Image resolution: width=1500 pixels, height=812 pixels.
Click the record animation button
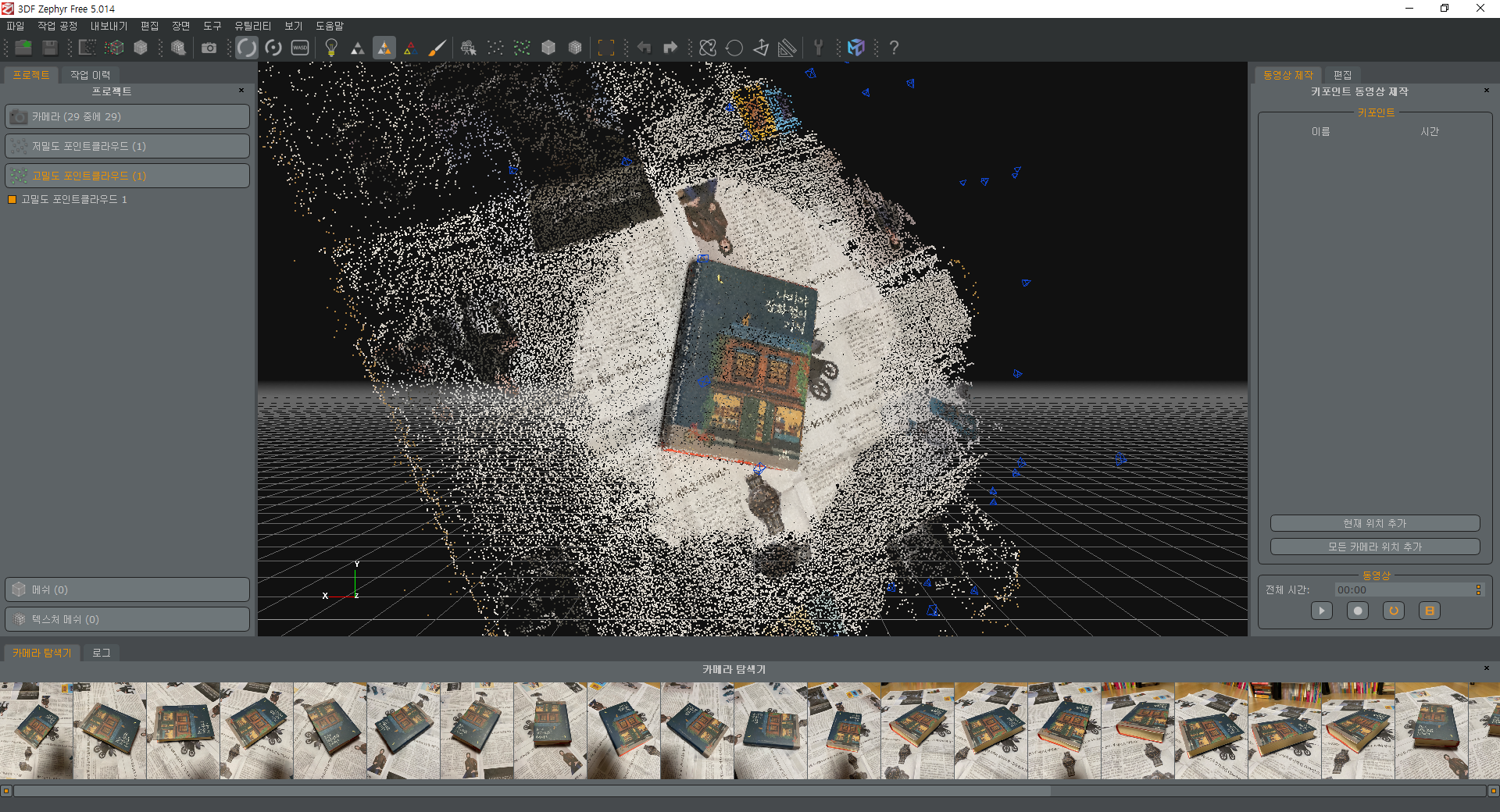(x=1358, y=611)
